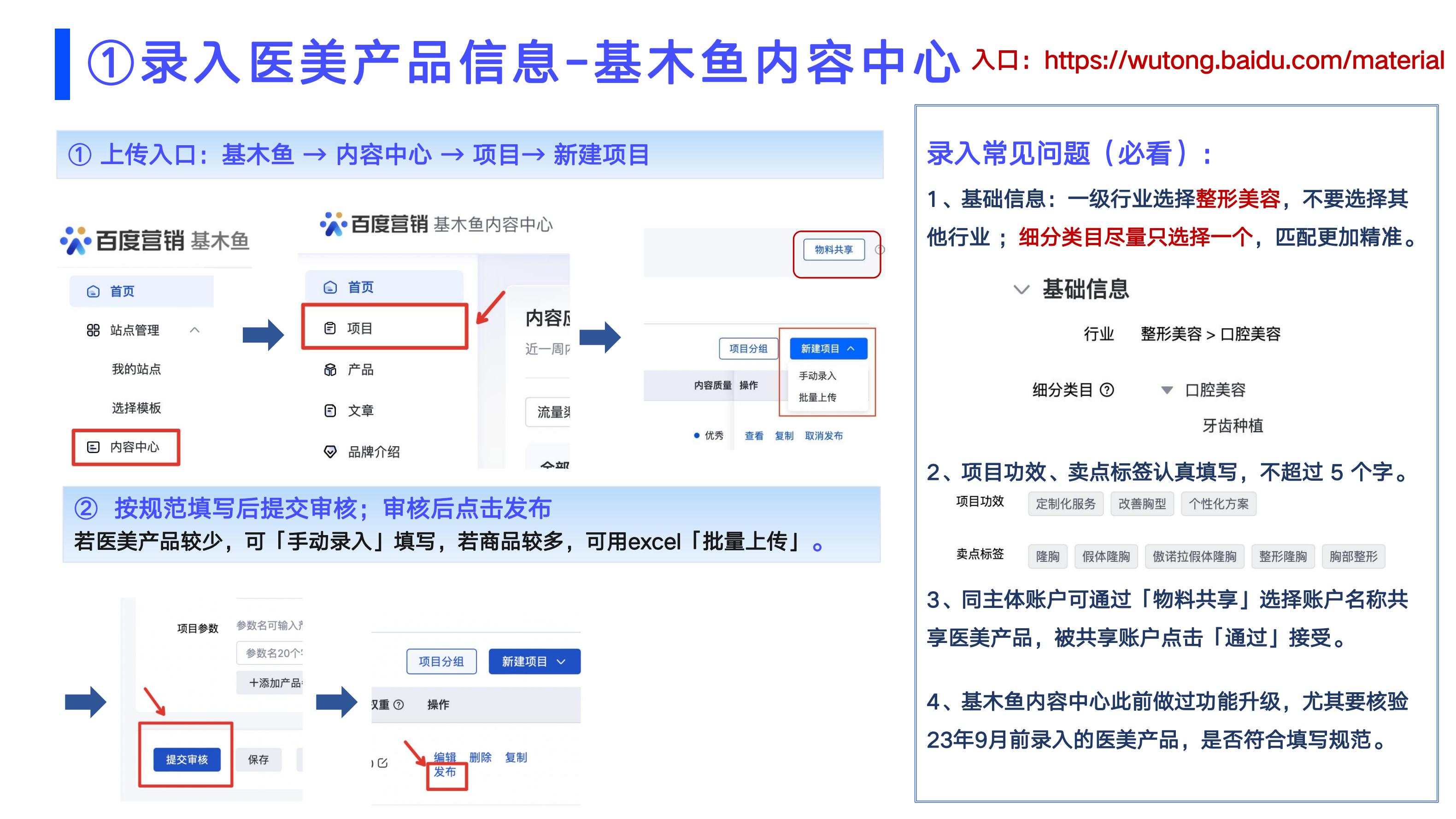Click the edit pencil icon near 编辑 row
Screen dimensions: 1456x819
[x=382, y=763]
